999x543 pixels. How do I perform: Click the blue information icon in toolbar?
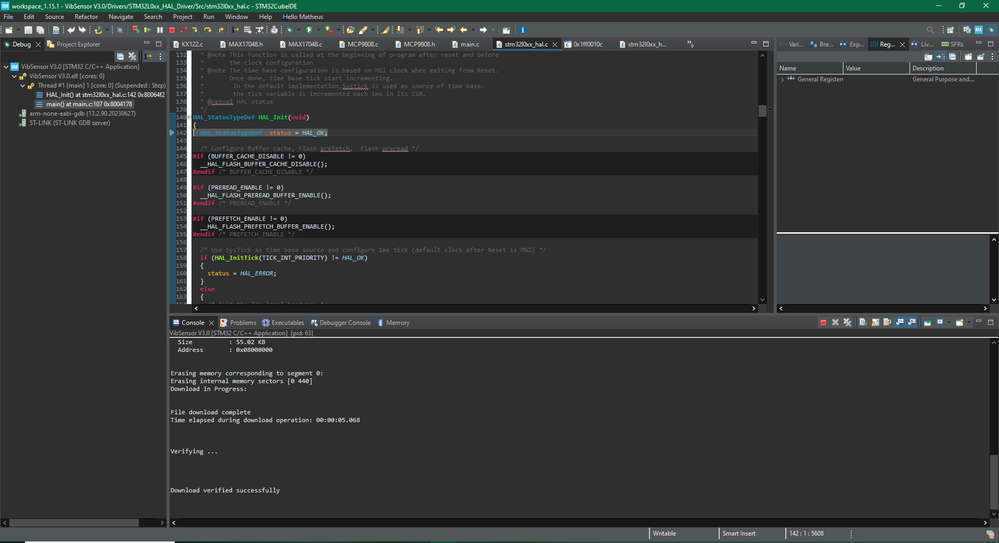[x=522, y=30]
